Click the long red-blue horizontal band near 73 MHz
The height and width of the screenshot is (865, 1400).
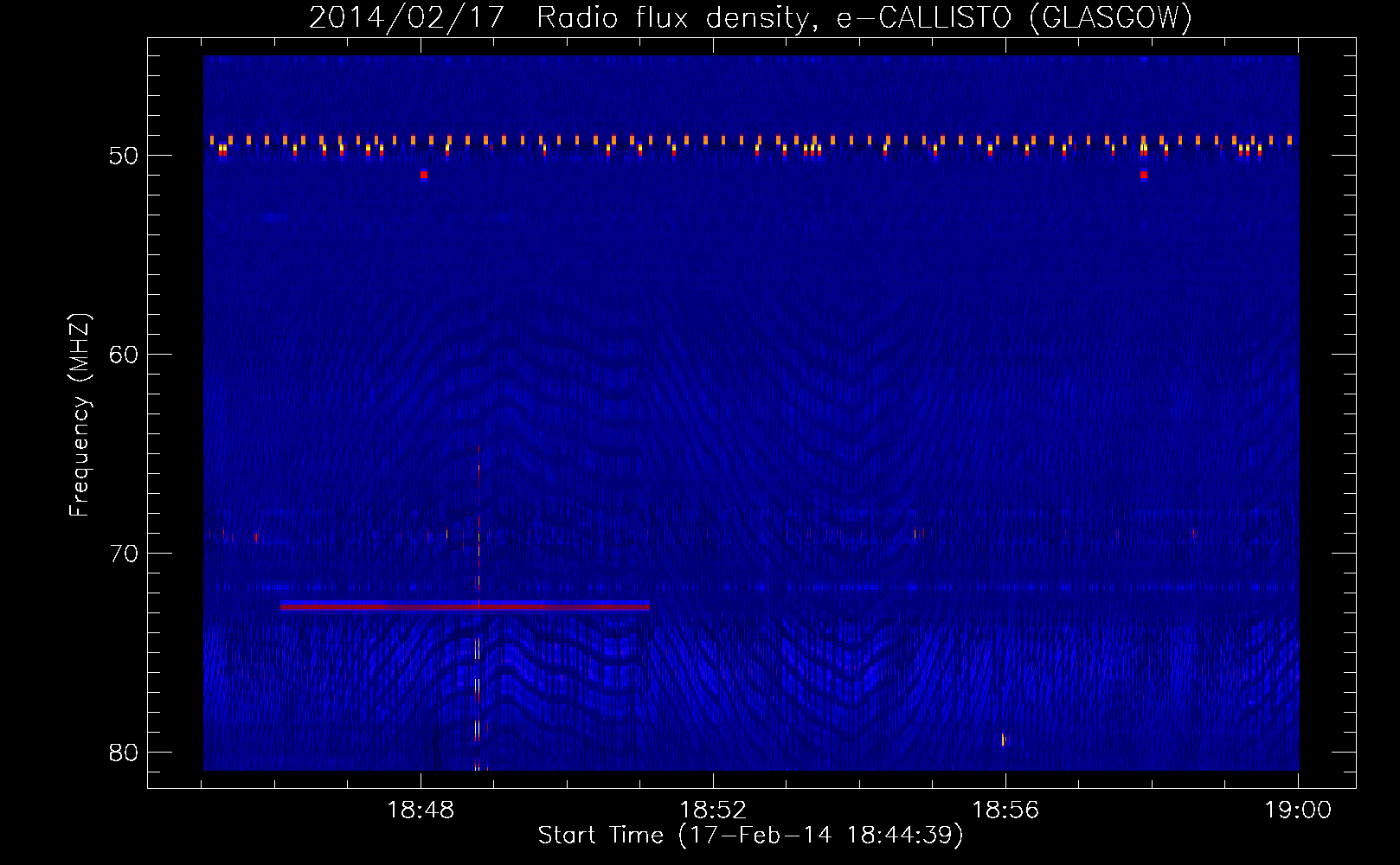tap(465, 605)
